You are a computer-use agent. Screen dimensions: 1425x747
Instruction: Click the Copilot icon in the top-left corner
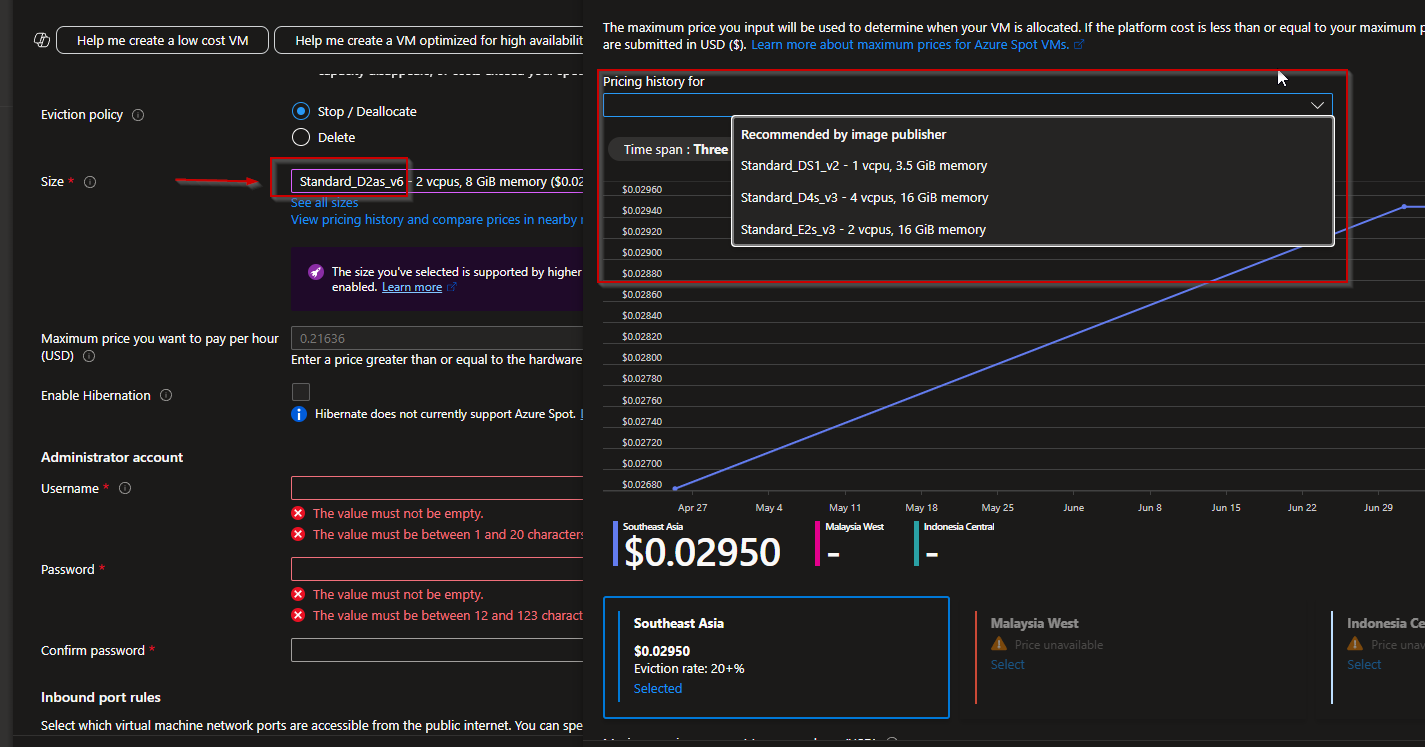[x=41, y=38]
